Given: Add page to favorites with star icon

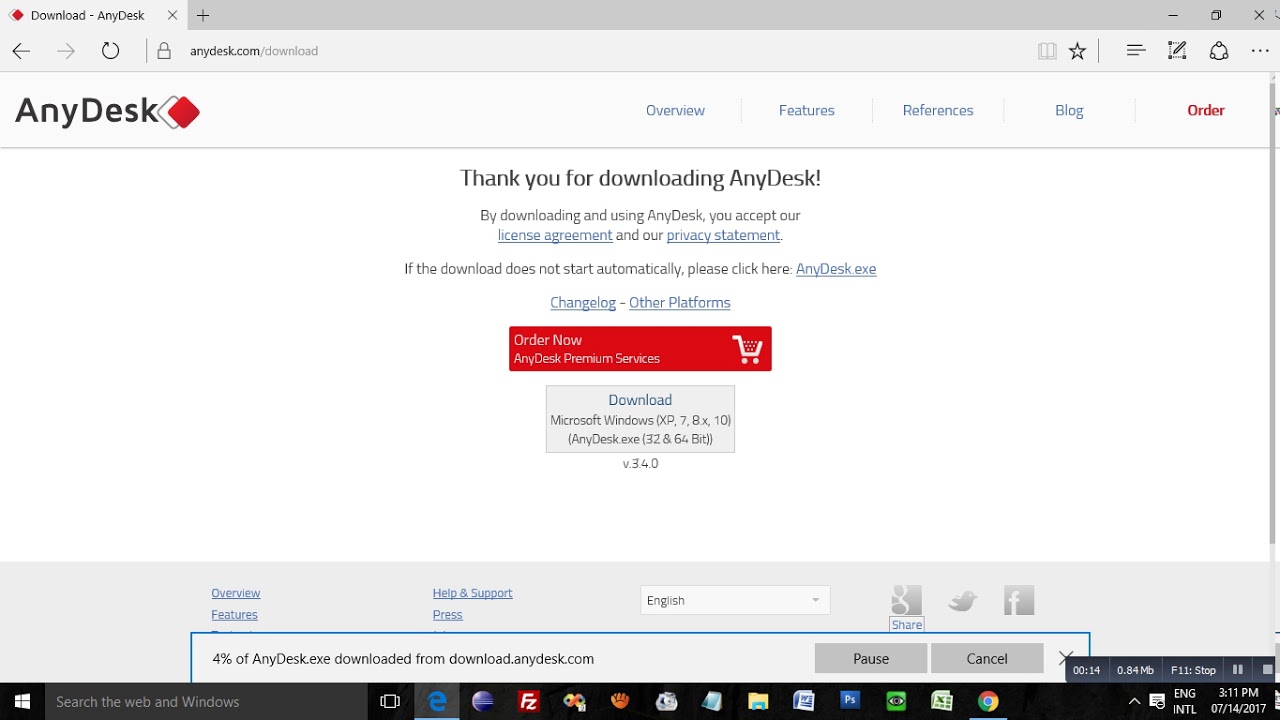Looking at the screenshot, I should [x=1077, y=51].
